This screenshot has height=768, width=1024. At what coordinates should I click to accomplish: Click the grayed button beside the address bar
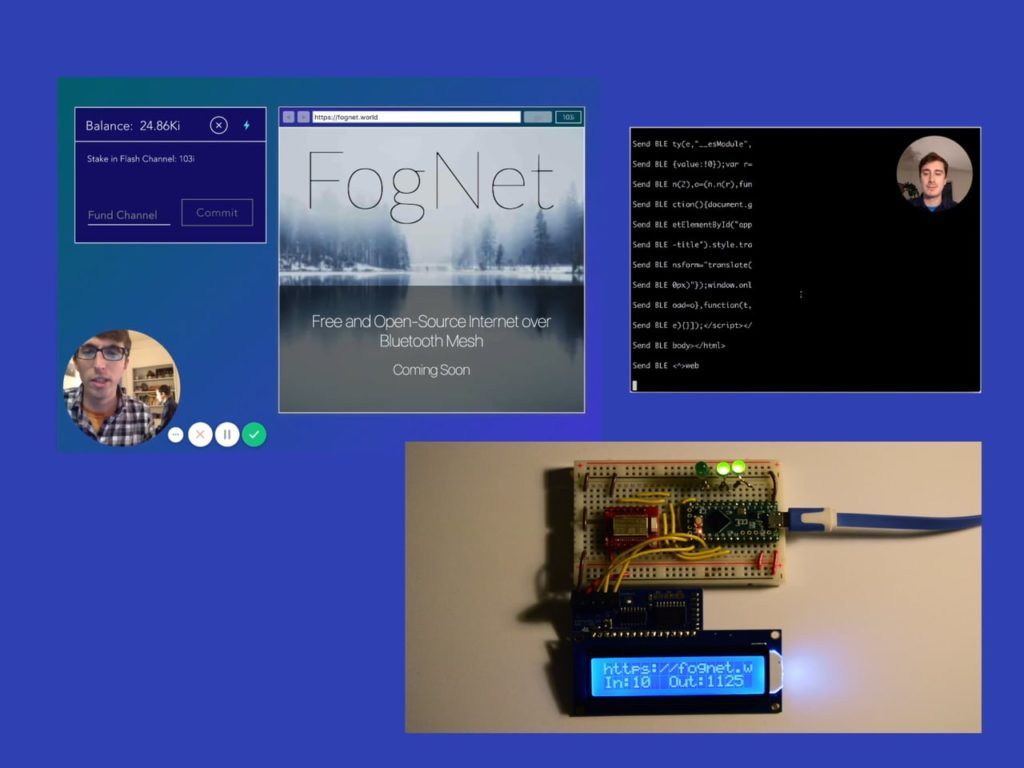pos(537,117)
